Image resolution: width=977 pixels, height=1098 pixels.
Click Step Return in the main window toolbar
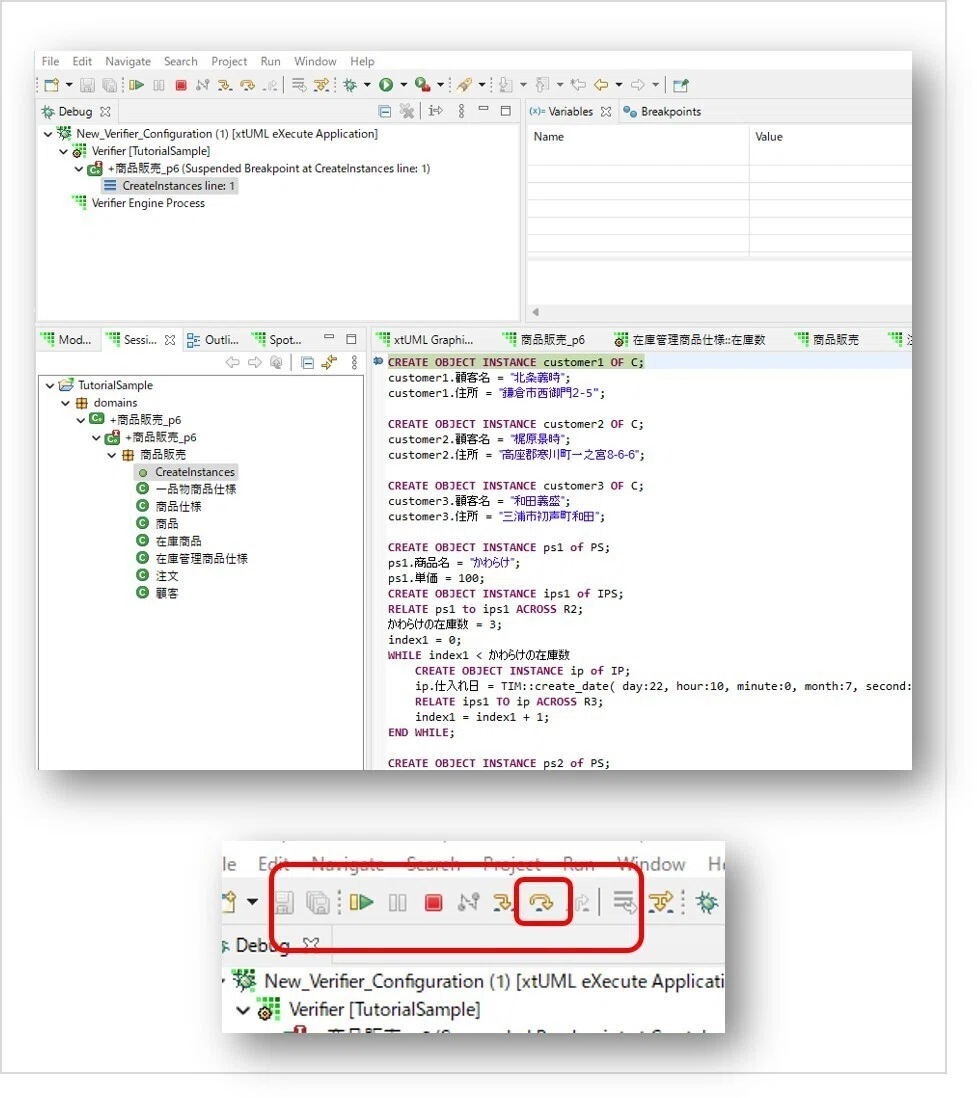pos(270,85)
